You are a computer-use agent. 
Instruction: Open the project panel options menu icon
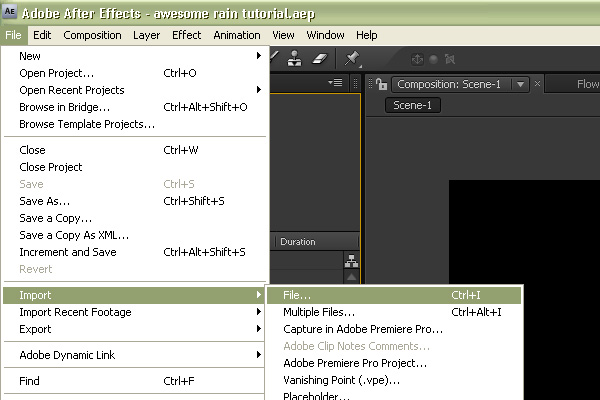[x=336, y=83]
